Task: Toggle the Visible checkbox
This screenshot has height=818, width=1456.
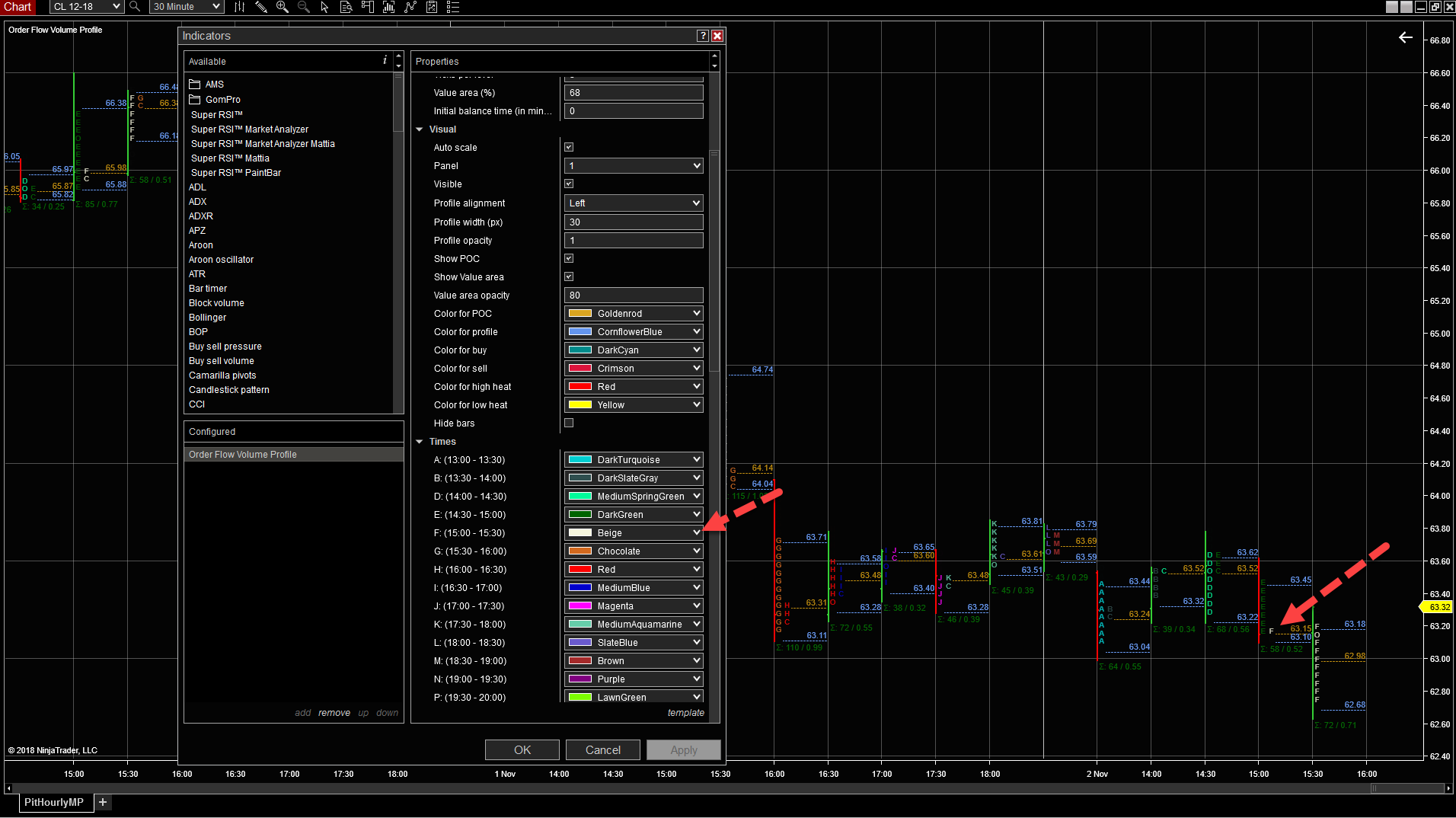Action: 569,184
